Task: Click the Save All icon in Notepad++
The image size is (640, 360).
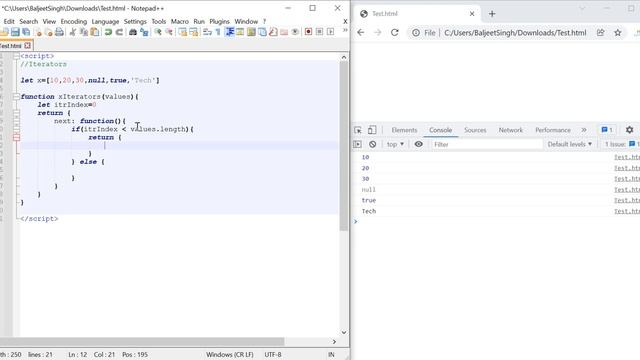Action: coord(26,32)
